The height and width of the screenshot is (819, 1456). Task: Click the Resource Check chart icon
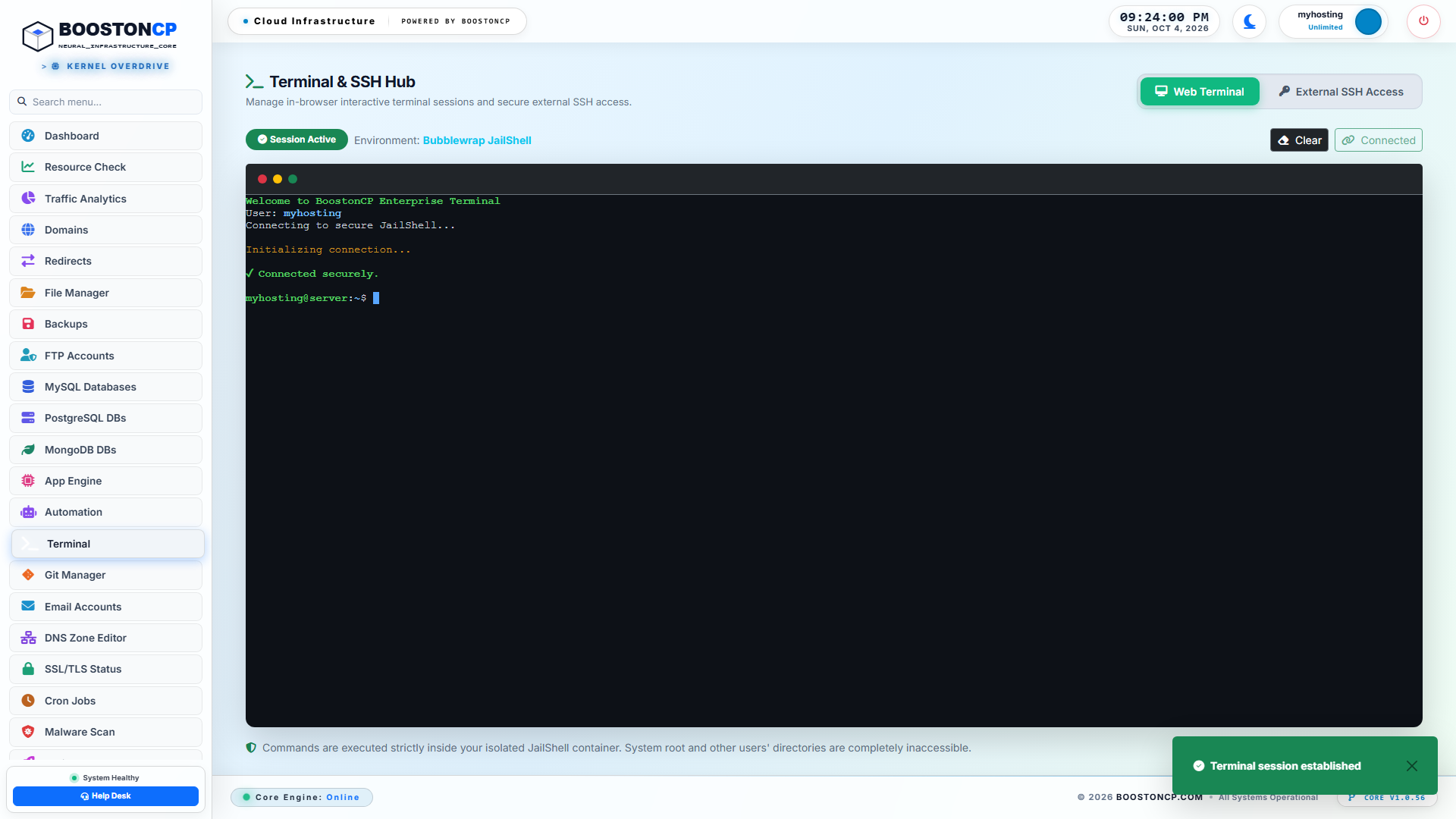pos(28,167)
